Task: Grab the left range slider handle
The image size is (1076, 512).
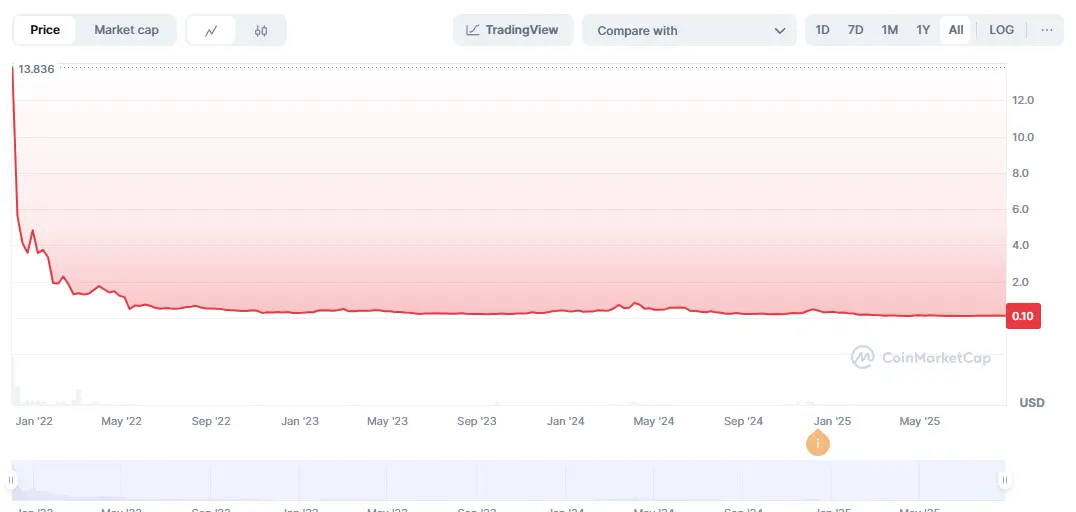Action: pos(11,480)
